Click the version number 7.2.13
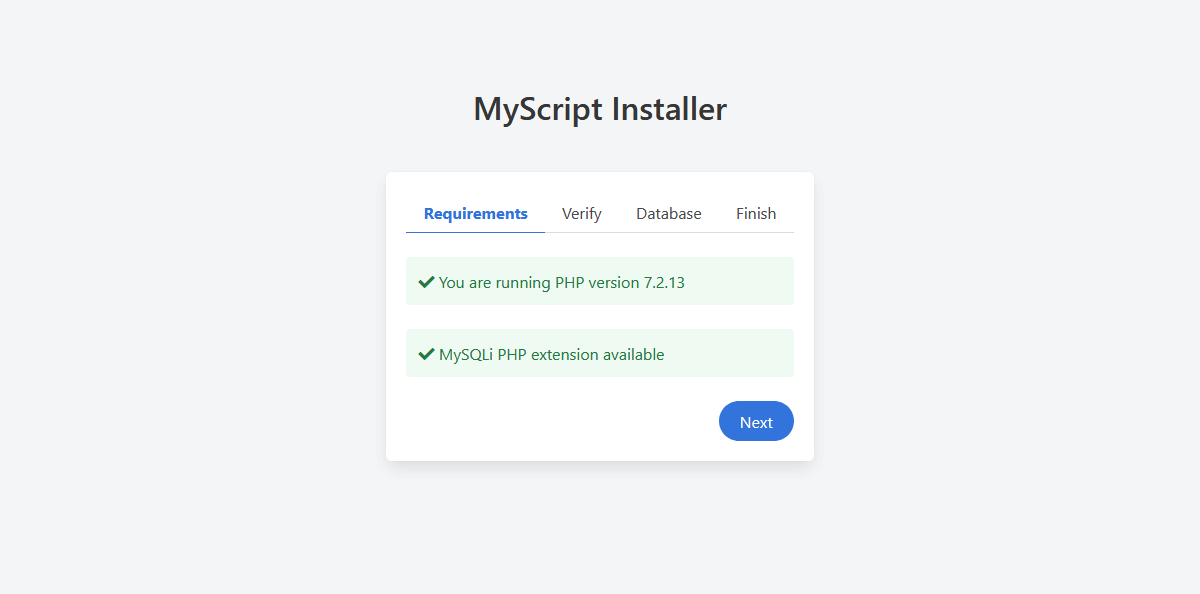Image resolution: width=1200 pixels, height=594 pixels. 664,282
